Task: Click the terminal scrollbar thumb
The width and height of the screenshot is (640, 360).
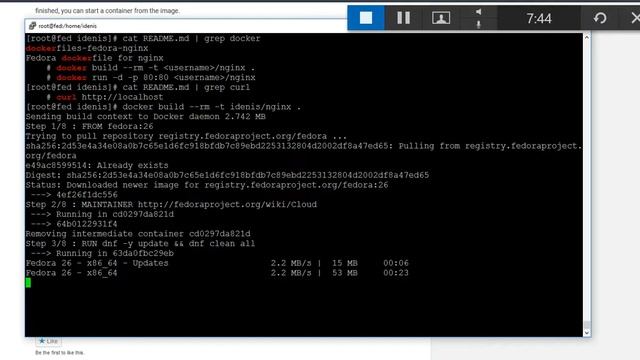Action: (x=587, y=325)
